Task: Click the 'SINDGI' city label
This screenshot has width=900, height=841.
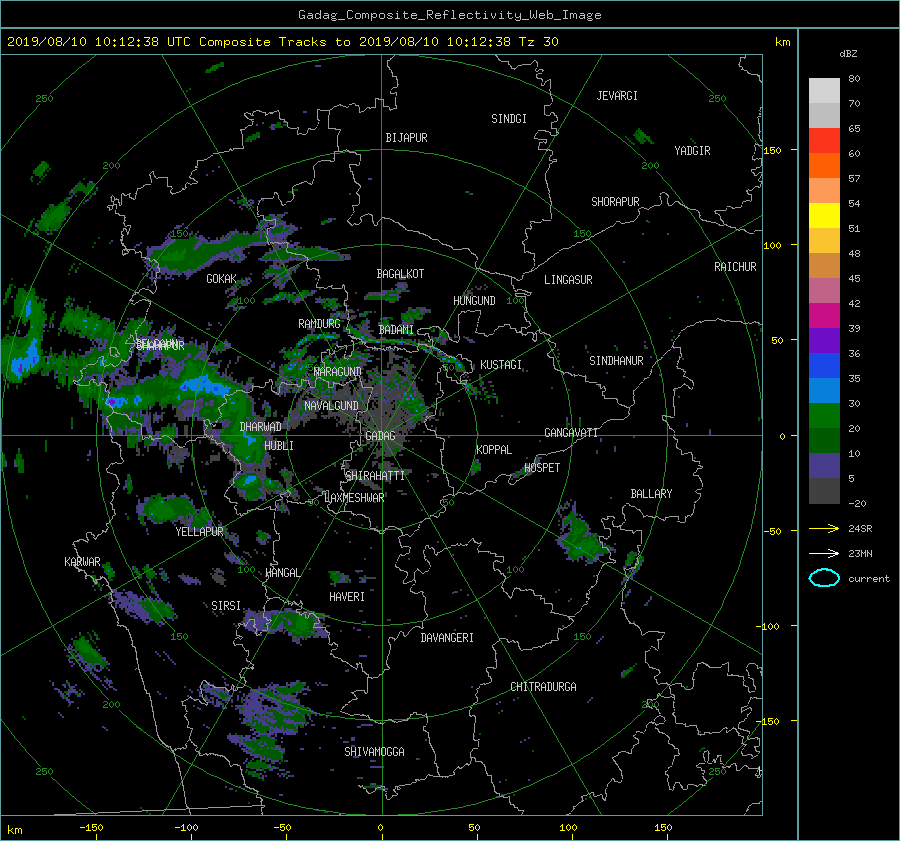Action: [509, 119]
